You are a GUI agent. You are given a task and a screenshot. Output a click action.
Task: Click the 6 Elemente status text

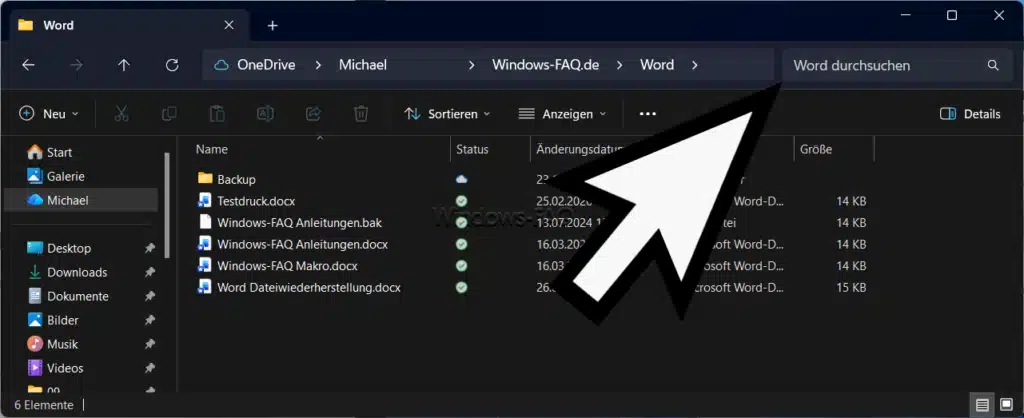44,405
